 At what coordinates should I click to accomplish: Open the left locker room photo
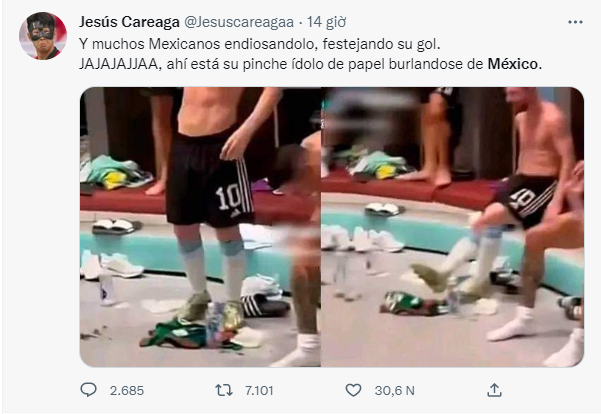(200, 227)
